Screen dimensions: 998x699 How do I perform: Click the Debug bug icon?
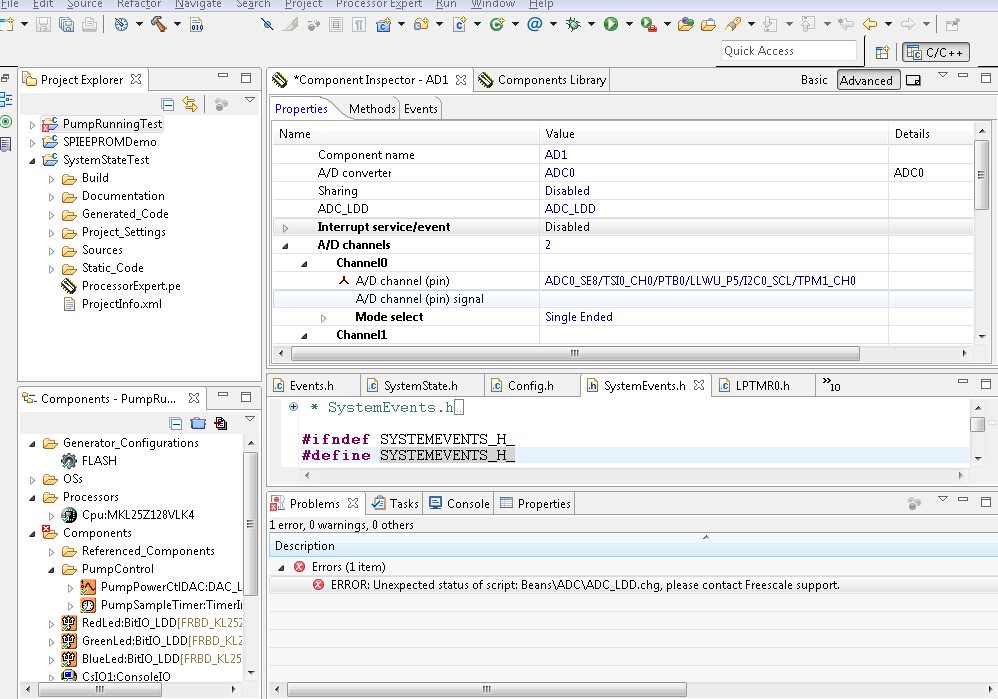pos(573,24)
